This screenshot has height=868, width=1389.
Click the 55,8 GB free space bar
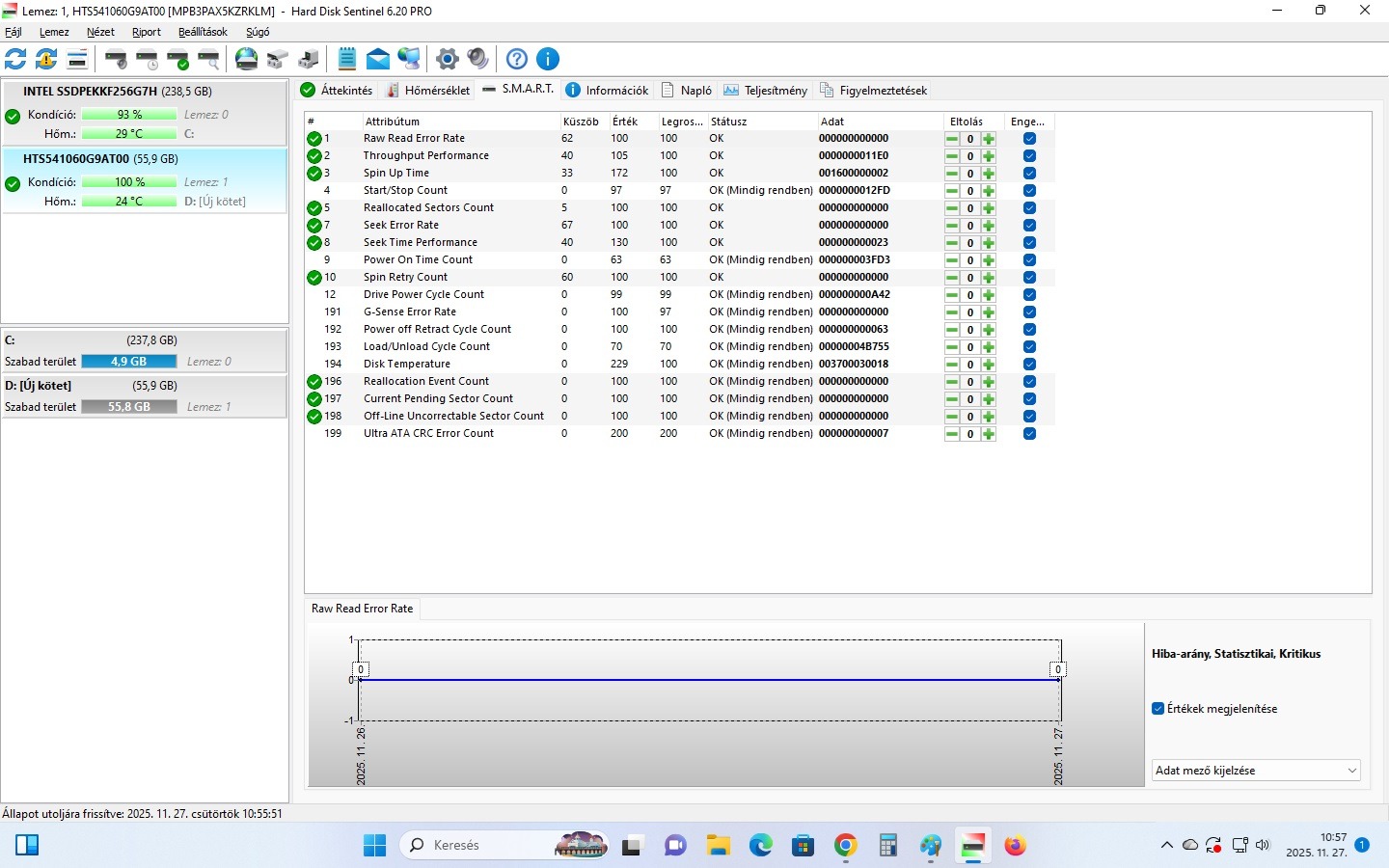pos(129,407)
